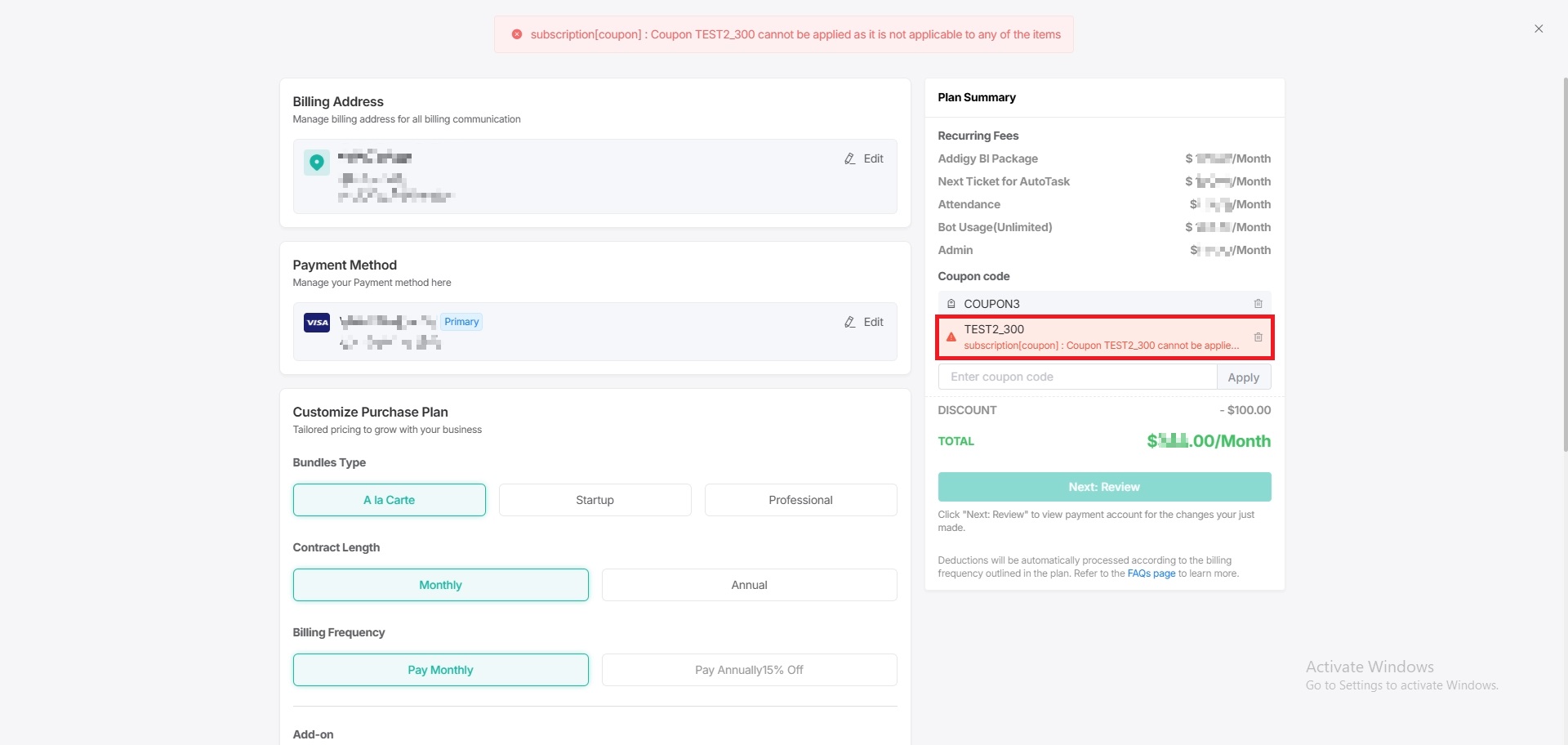
Task: Remove the TEST2_300 coupon via trash icon
Action: (1258, 337)
